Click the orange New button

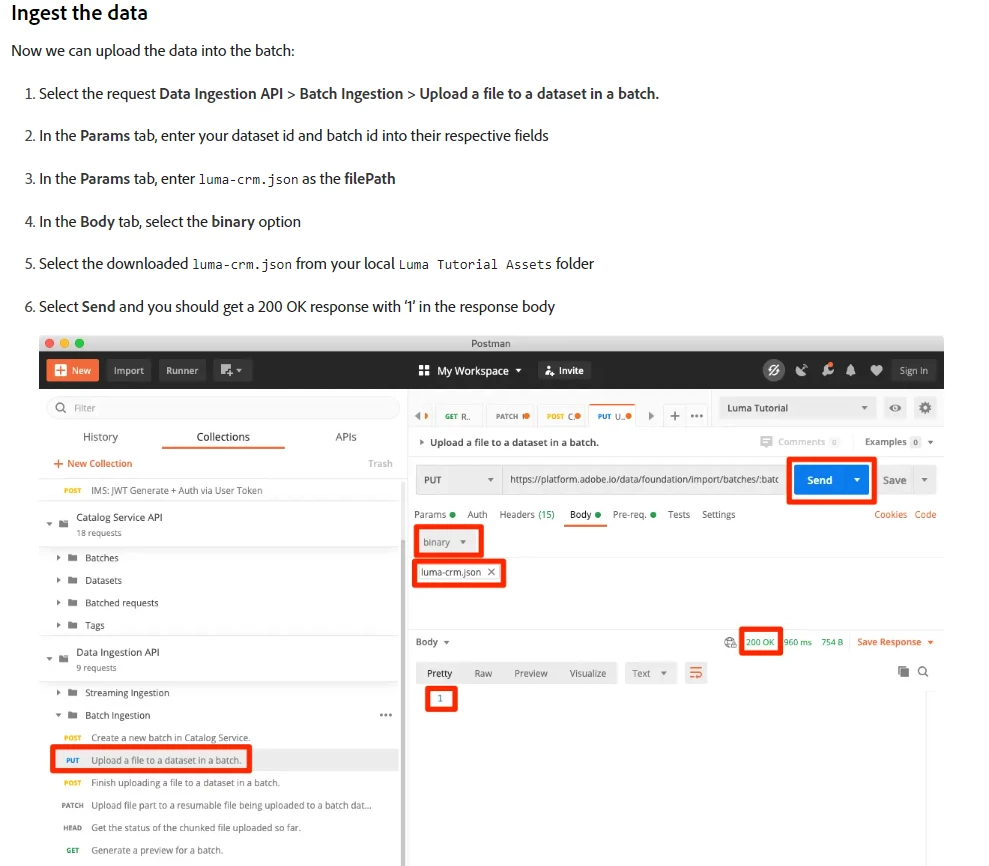point(73,370)
